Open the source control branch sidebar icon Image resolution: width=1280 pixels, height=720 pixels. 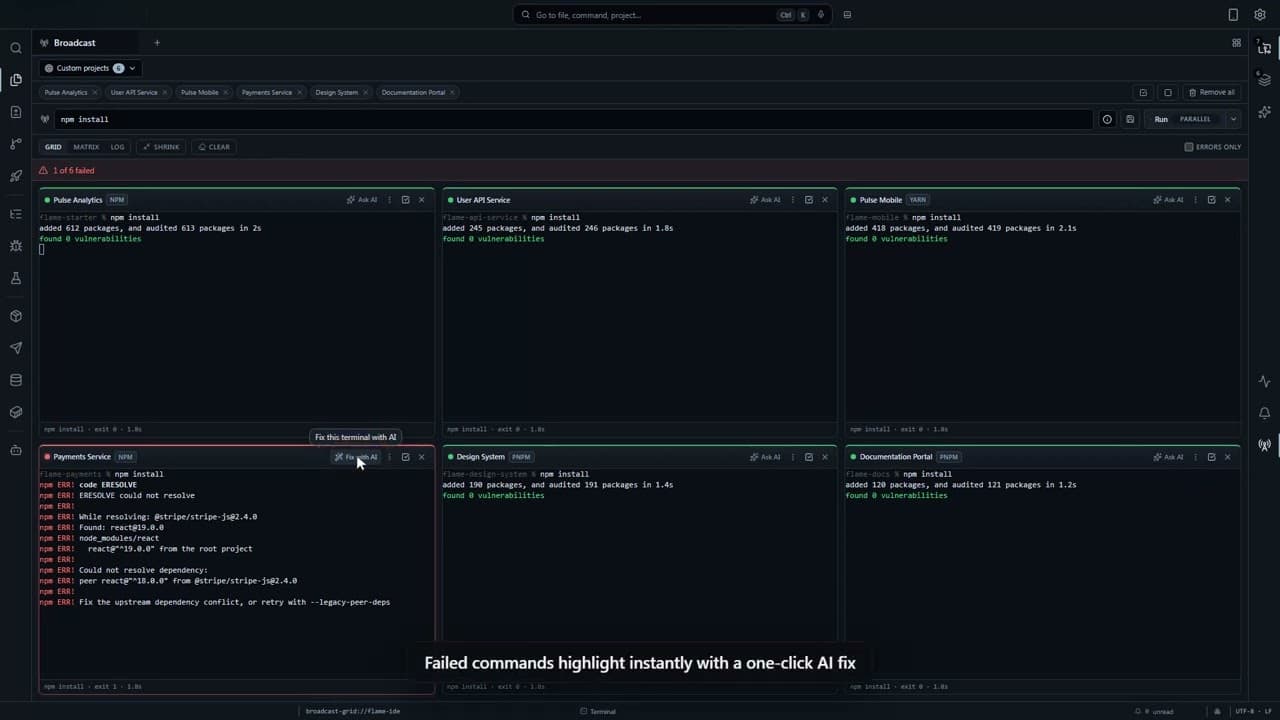(x=15, y=144)
